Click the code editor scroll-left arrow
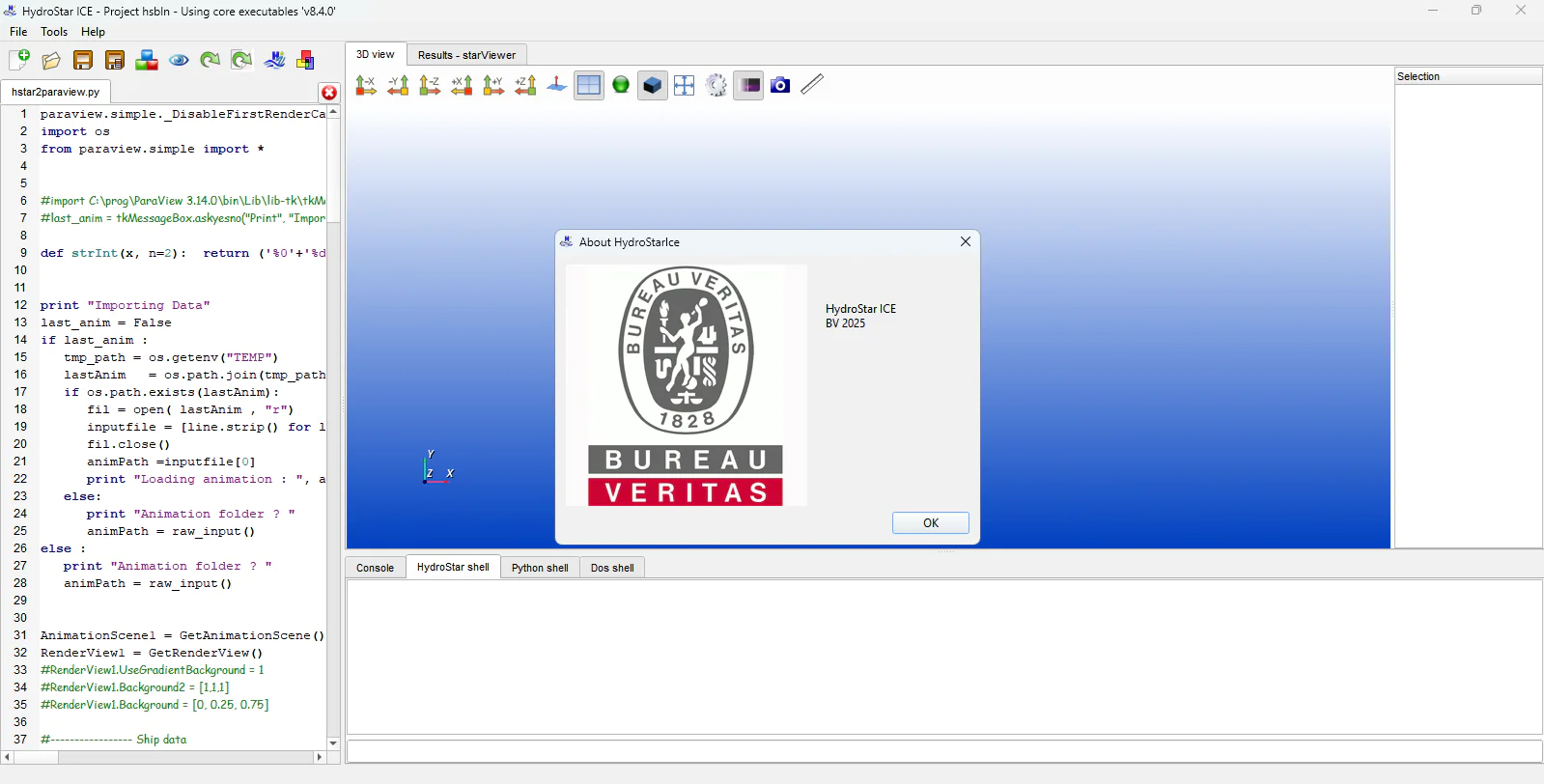 pos(8,757)
